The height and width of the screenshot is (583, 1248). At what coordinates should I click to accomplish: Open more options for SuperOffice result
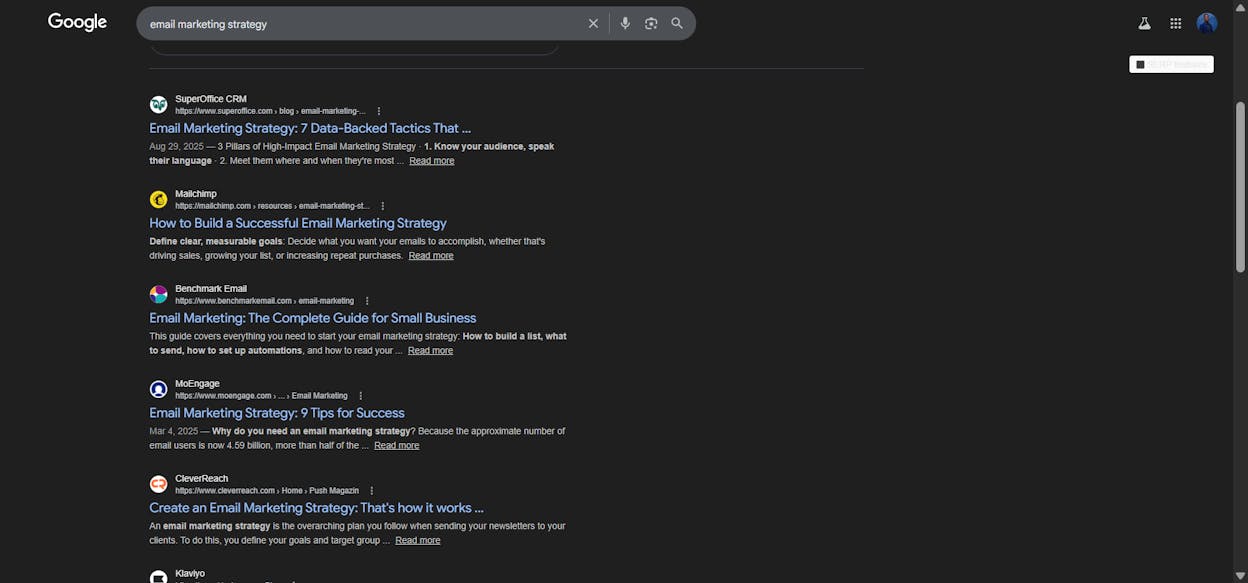click(x=378, y=111)
